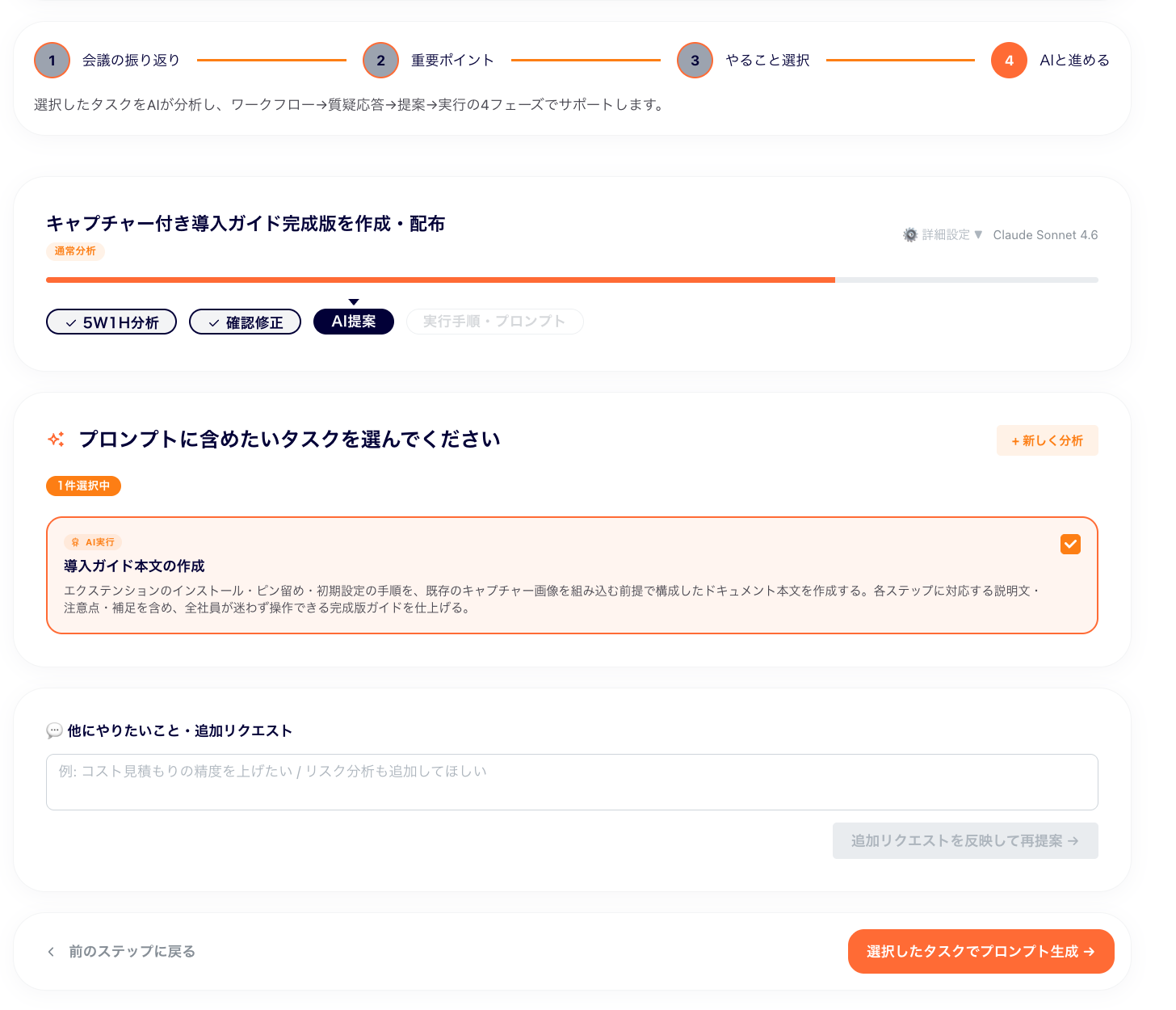Click the 会議の振り返り step label
The width and height of the screenshot is (1176, 1010).
[x=131, y=61]
